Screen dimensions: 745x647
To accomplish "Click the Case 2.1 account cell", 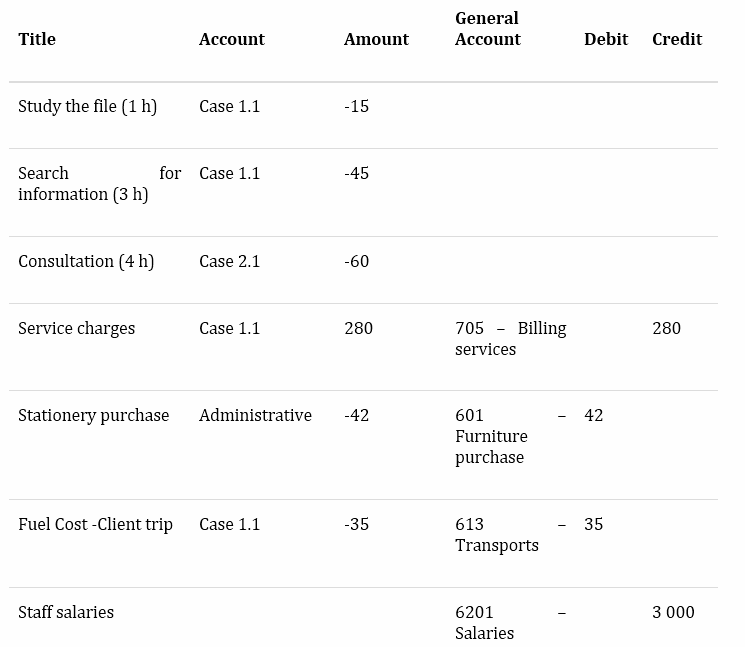I will [229, 261].
